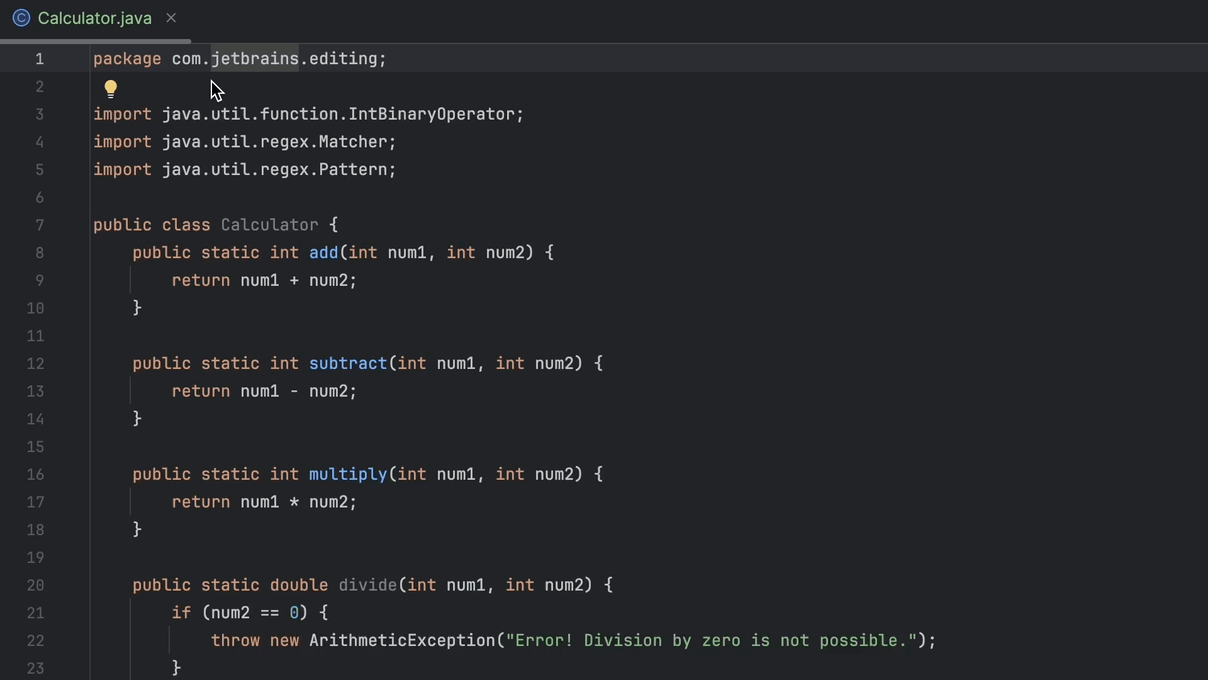Click the divide method name
This screenshot has height=680, width=1208.
point(367,585)
